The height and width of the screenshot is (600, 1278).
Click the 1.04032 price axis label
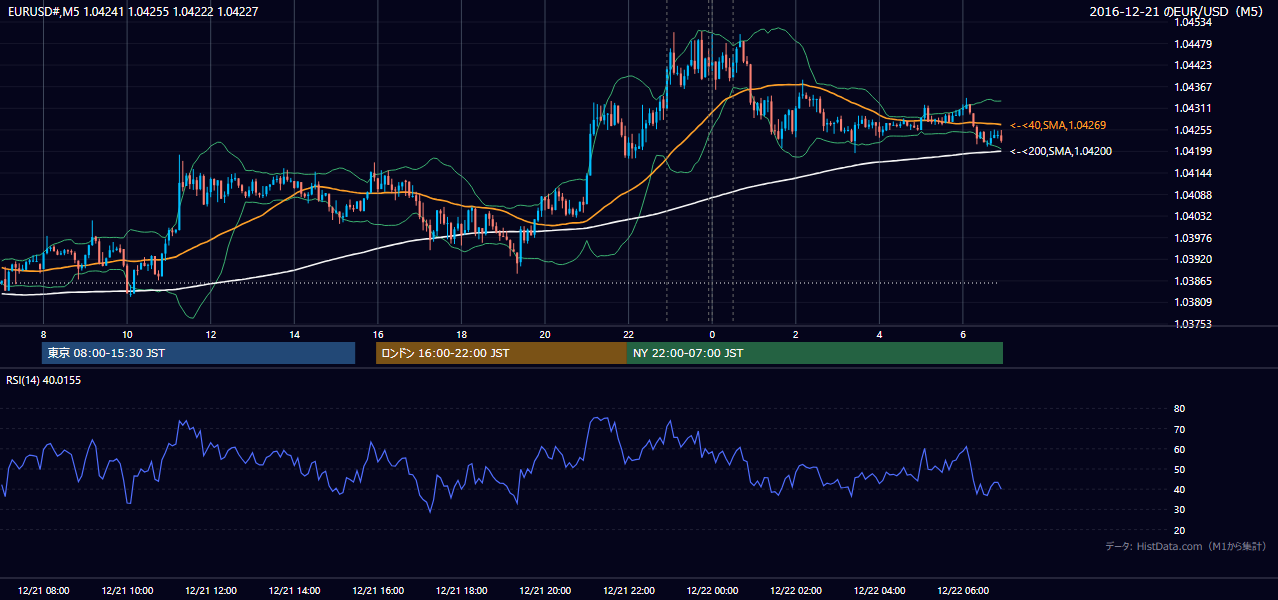pyautogui.click(x=1193, y=216)
